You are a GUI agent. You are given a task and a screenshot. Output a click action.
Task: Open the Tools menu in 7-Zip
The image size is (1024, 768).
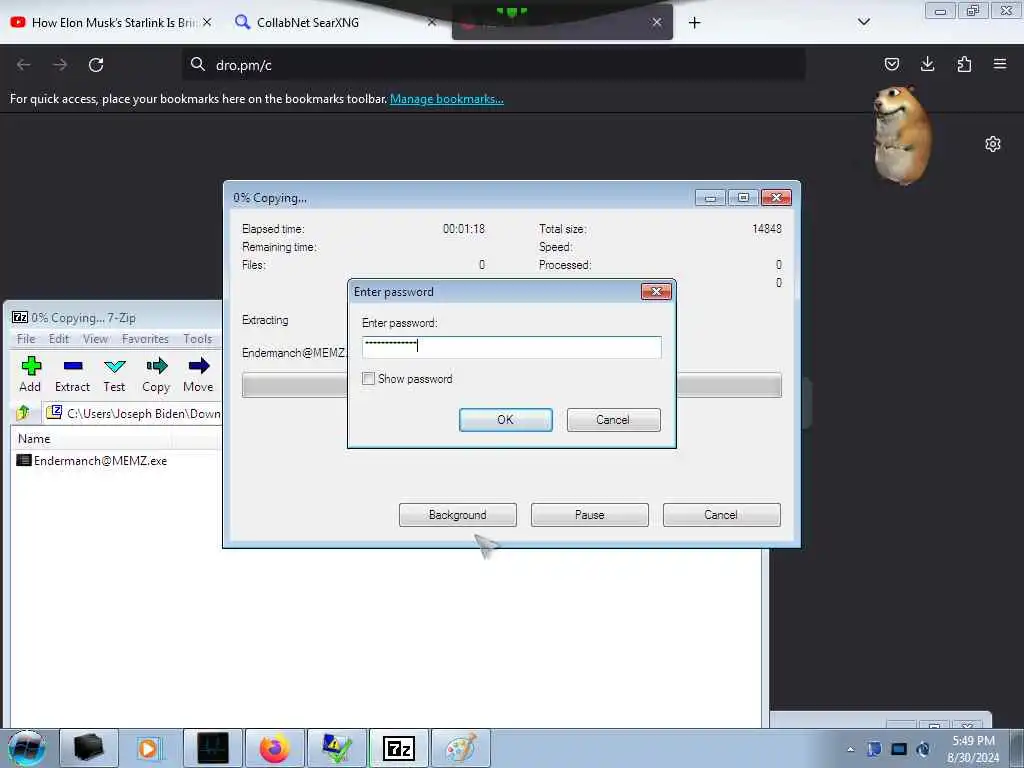click(197, 338)
